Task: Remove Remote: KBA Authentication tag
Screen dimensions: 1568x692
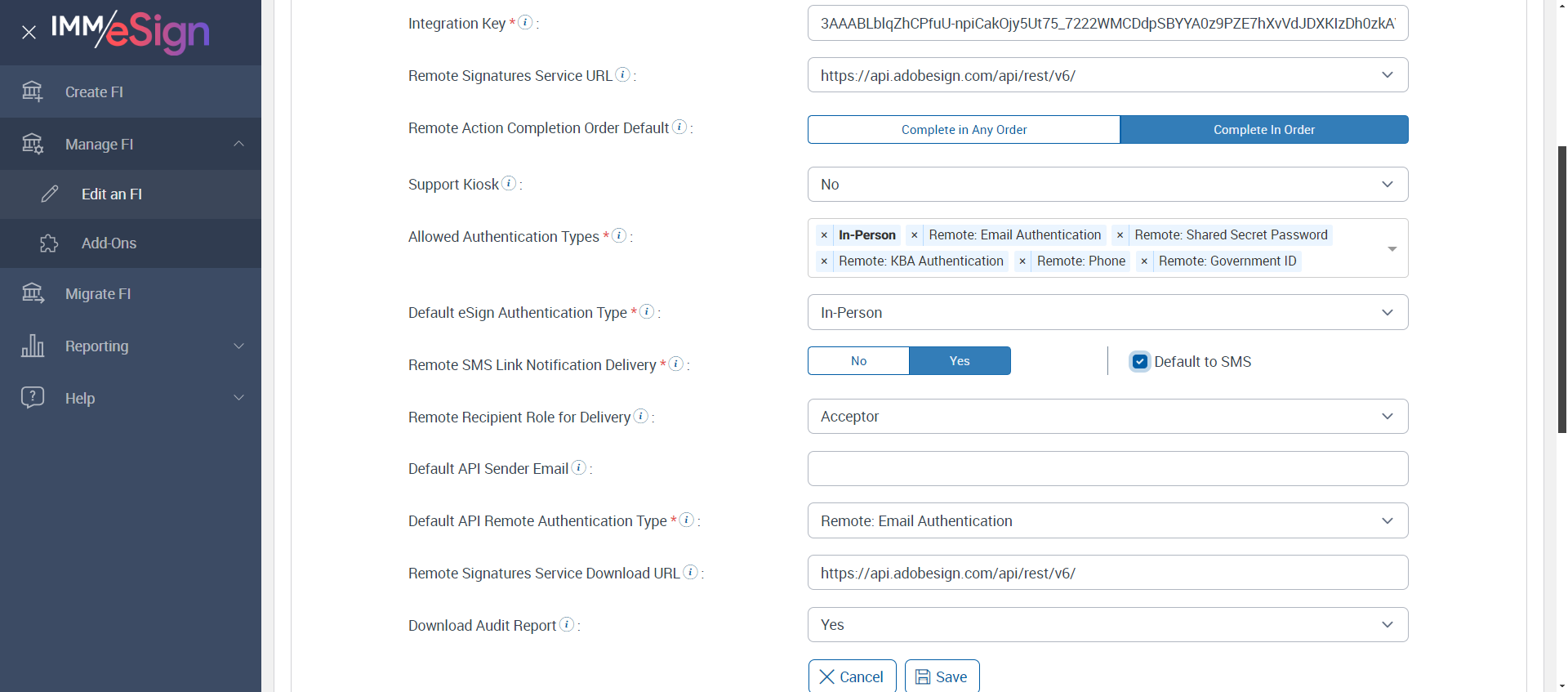Action: click(x=824, y=261)
